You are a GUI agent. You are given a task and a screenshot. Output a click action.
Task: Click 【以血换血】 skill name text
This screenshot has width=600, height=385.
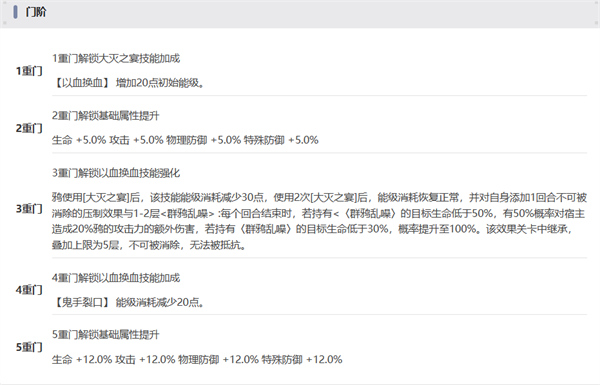pos(81,83)
